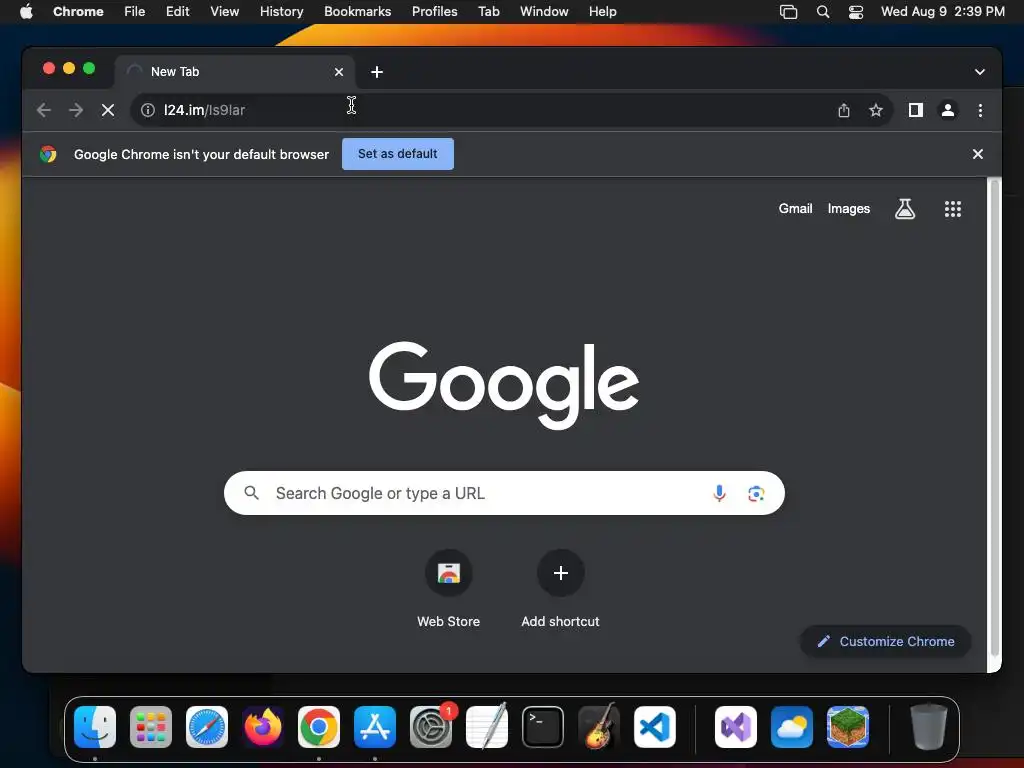Image resolution: width=1024 pixels, height=768 pixels.
Task: Click magnifier icon in search box
Action: coord(251,493)
